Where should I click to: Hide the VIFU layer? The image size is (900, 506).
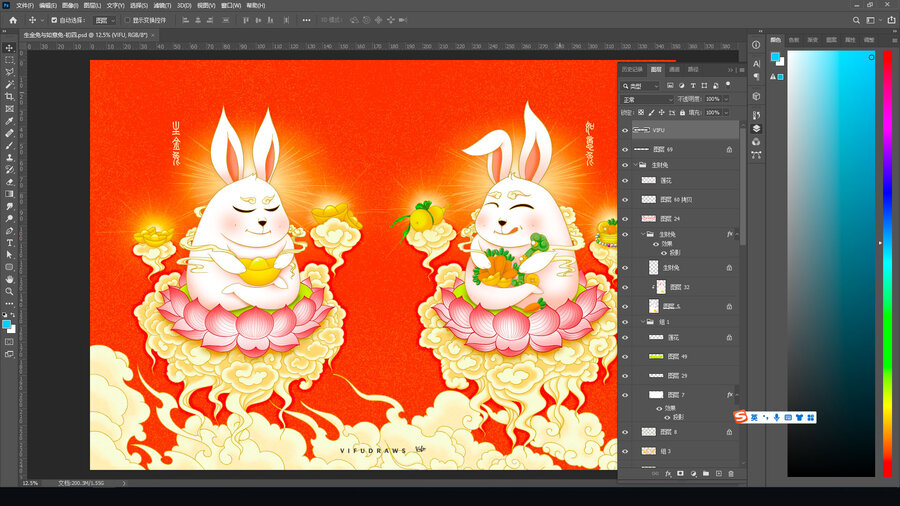(x=625, y=130)
